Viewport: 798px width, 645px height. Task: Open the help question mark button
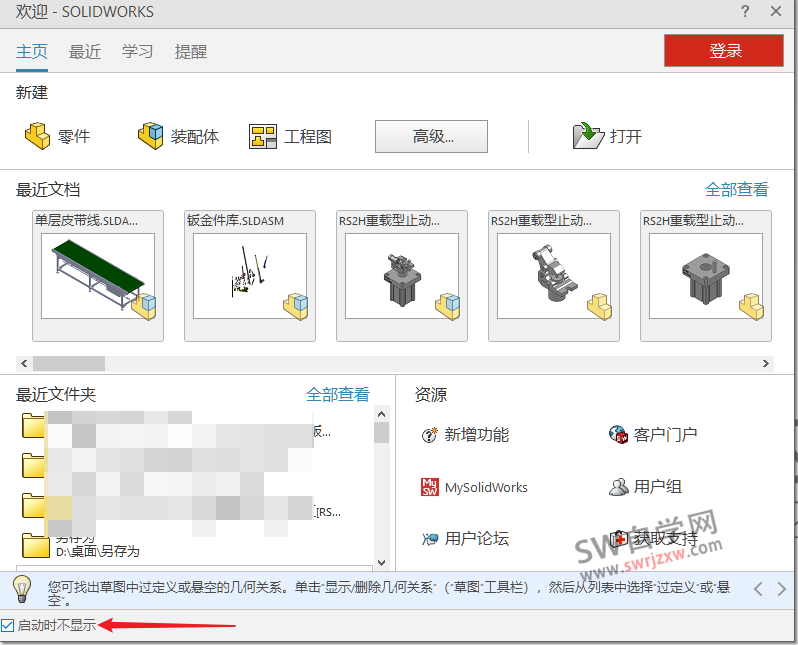point(745,11)
